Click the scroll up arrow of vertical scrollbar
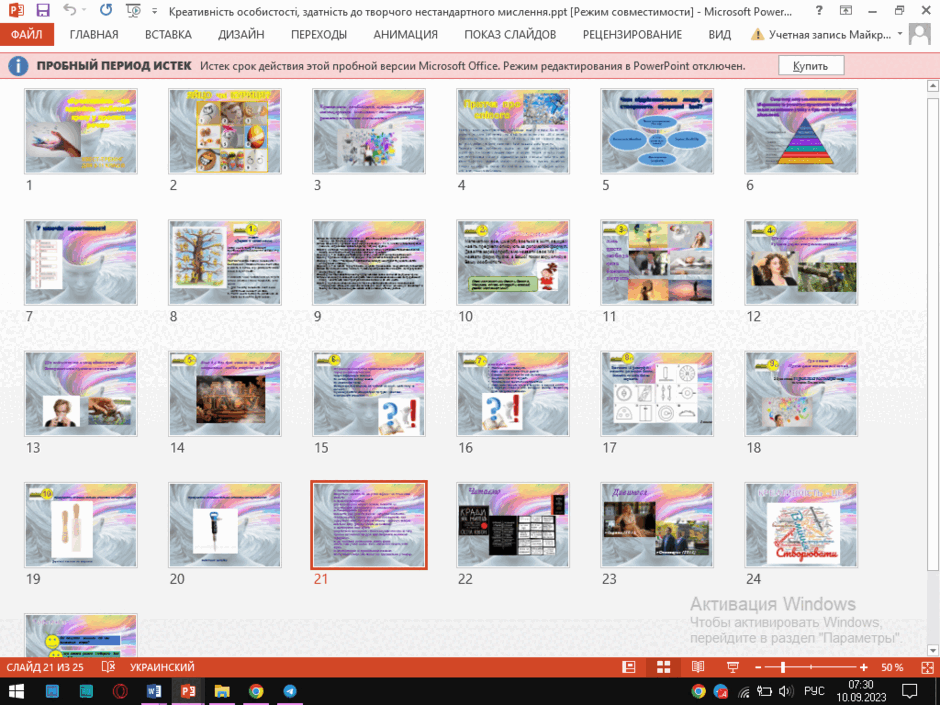Image resolution: width=940 pixels, height=705 pixels. pyautogui.click(x=933, y=86)
